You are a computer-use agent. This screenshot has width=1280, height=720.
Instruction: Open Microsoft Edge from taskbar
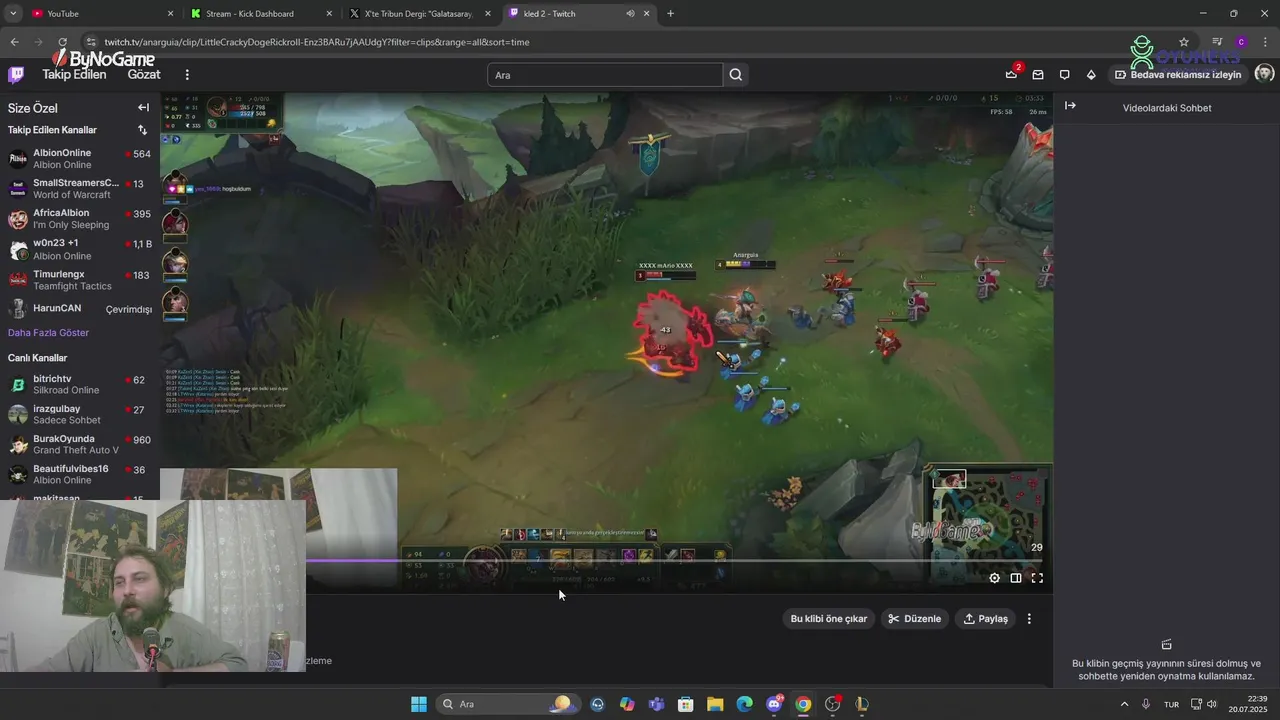click(744, 704)
